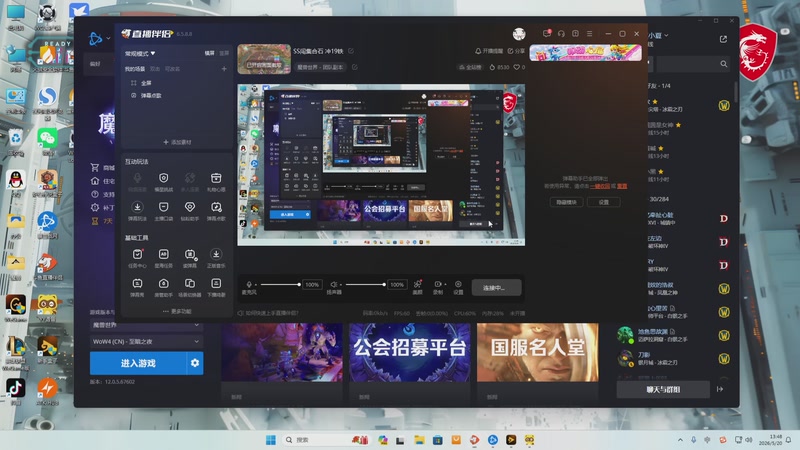Show hidden system tray icons chevron
800x450 pixels.
[680, 440]
